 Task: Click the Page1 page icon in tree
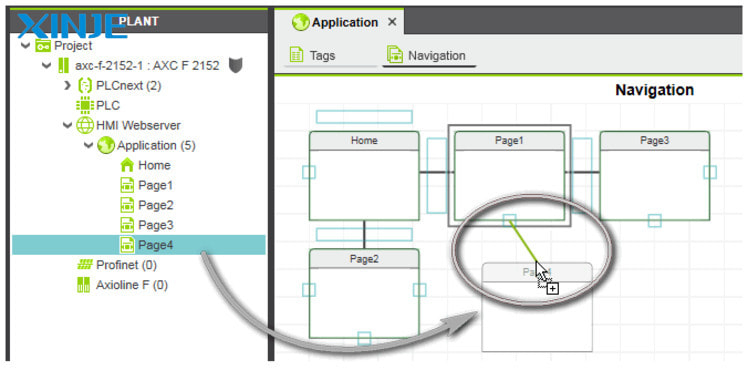[127, 185]
